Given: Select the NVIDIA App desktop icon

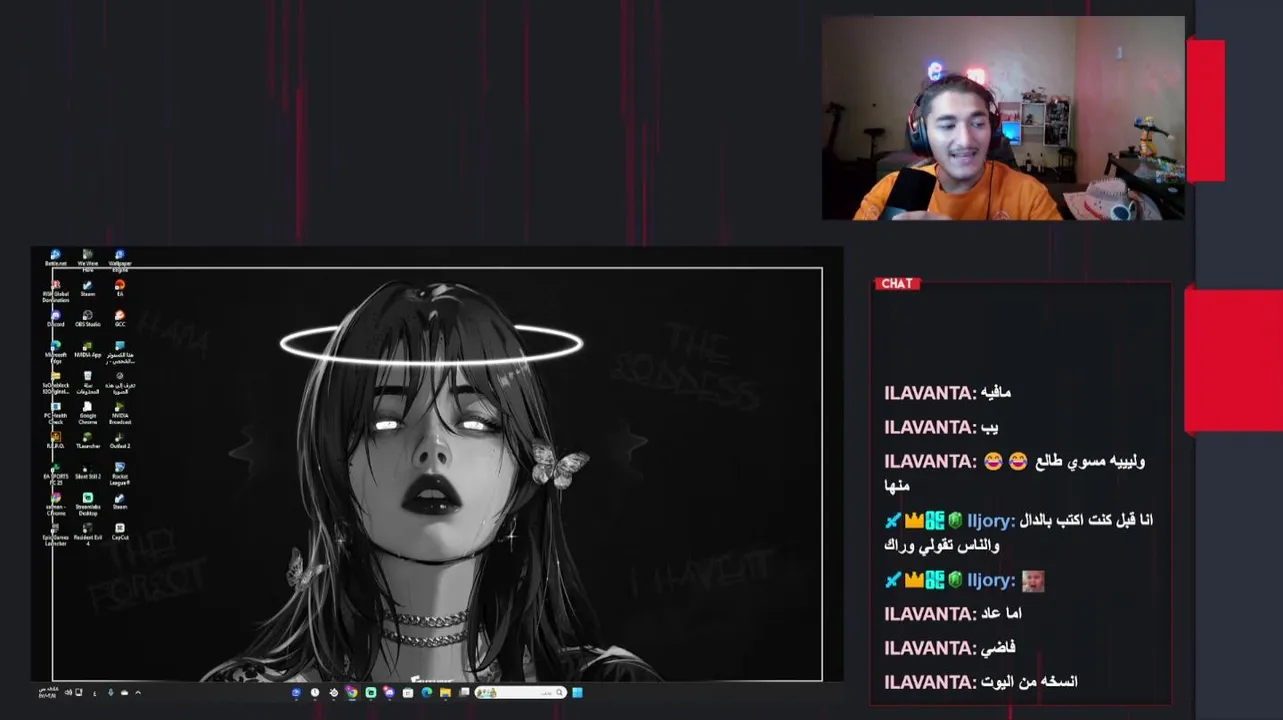Looking at the screenshot, I should [x=88, y=349].
